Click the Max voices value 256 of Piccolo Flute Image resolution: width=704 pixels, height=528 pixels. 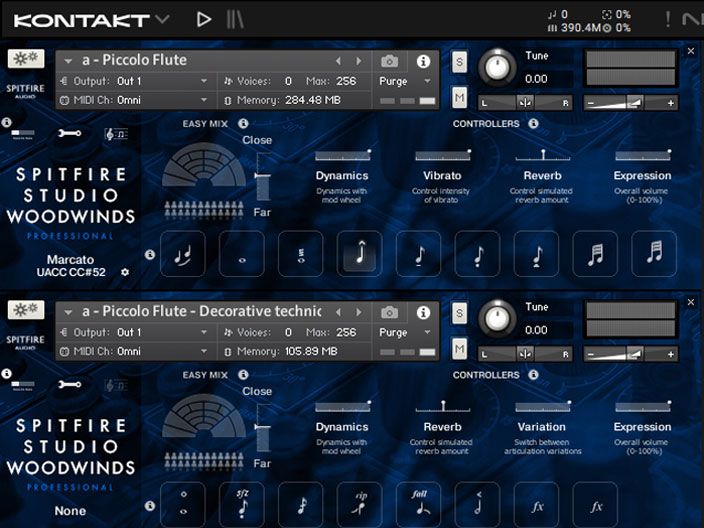tap(346, 81)
